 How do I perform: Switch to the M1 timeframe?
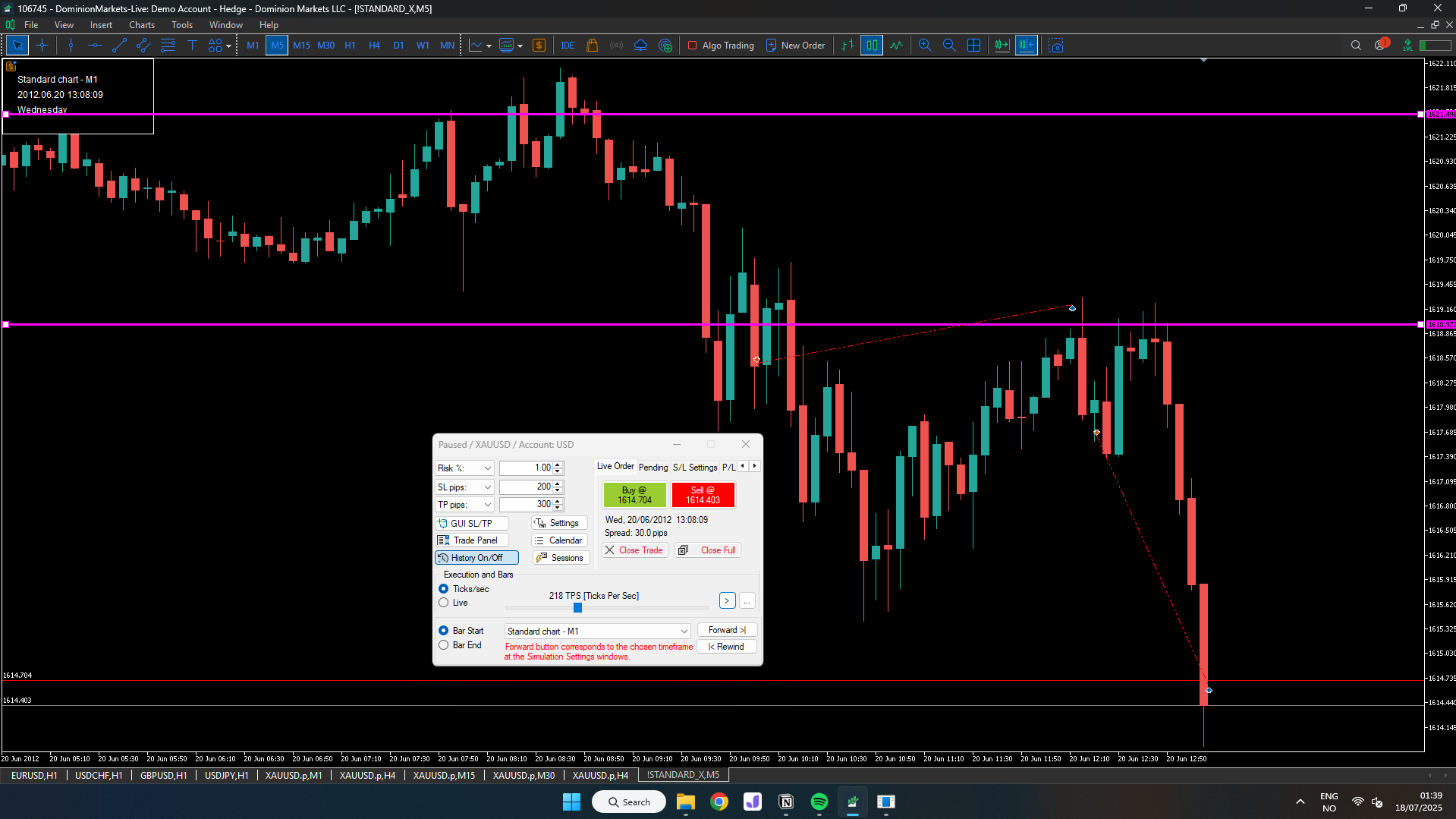point(253,46)
